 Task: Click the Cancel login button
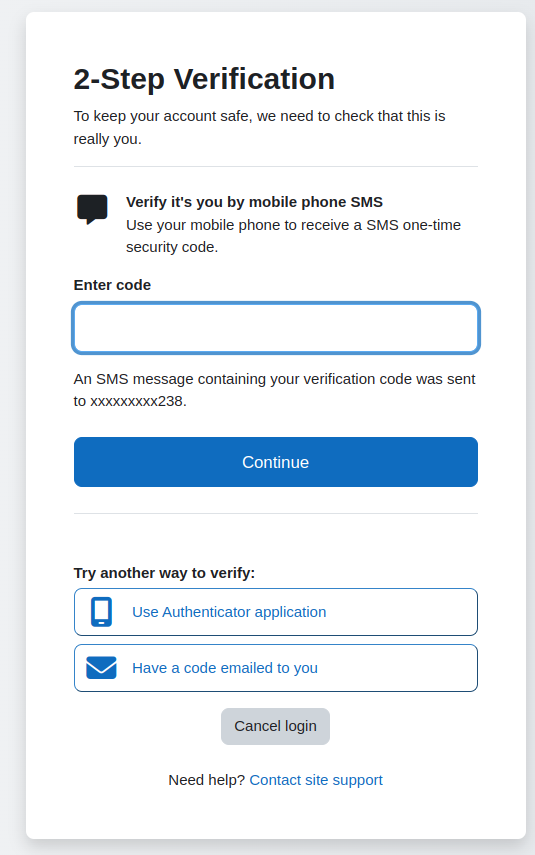[275, 726]
